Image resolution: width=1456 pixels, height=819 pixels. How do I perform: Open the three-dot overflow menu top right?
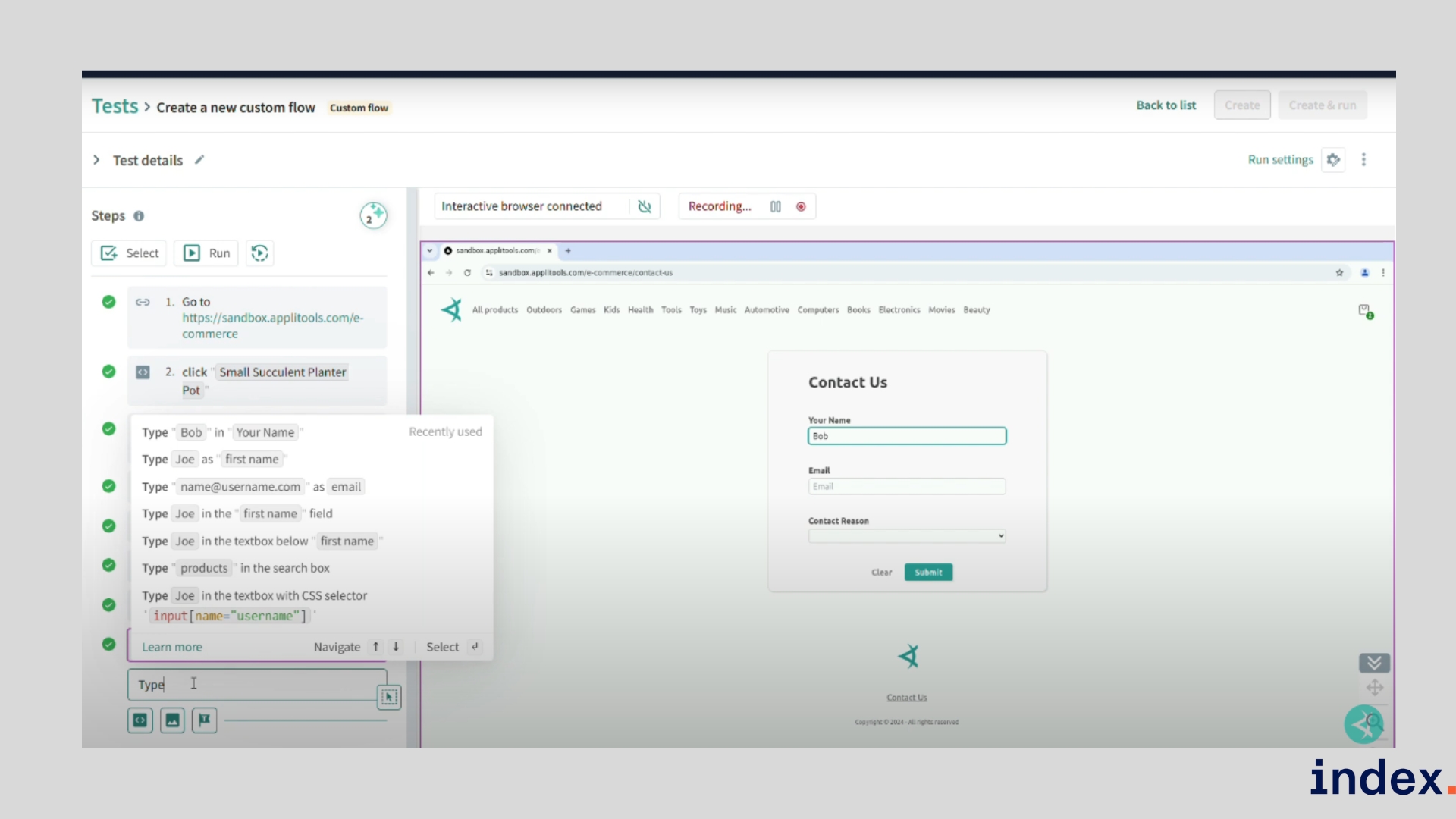(x=1363, y=159)
